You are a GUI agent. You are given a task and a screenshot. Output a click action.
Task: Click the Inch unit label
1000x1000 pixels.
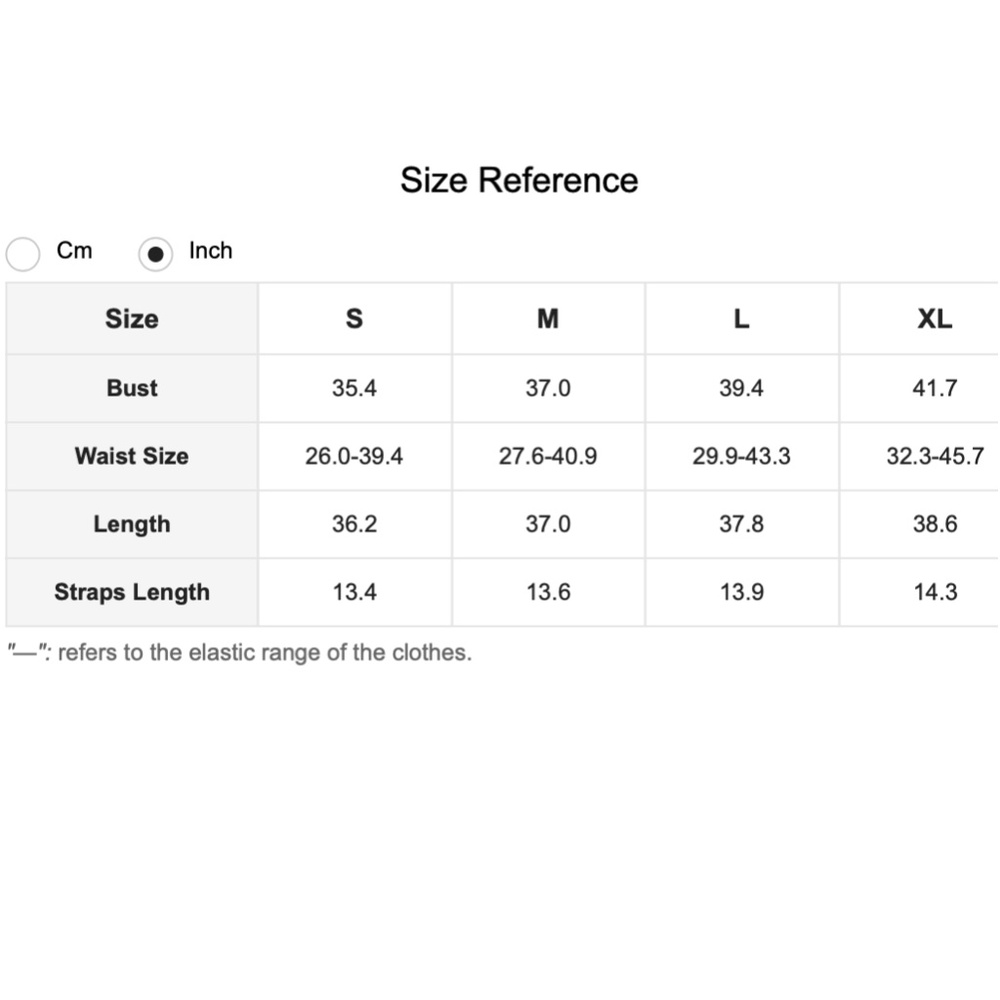click(210, 251)
